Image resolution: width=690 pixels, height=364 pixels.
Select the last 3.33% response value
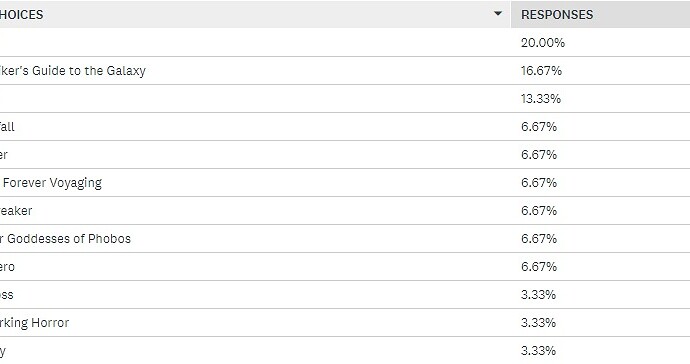[538, 351]
